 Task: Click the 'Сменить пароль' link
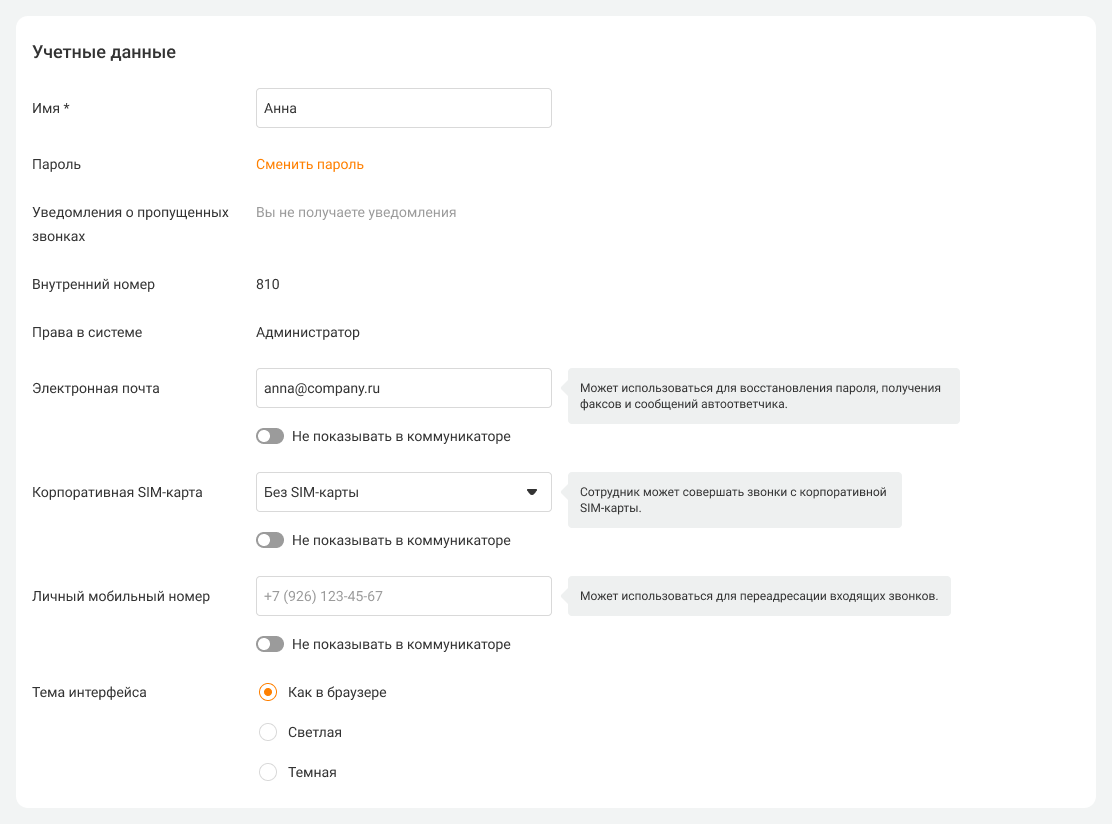(x=310, y=165)
